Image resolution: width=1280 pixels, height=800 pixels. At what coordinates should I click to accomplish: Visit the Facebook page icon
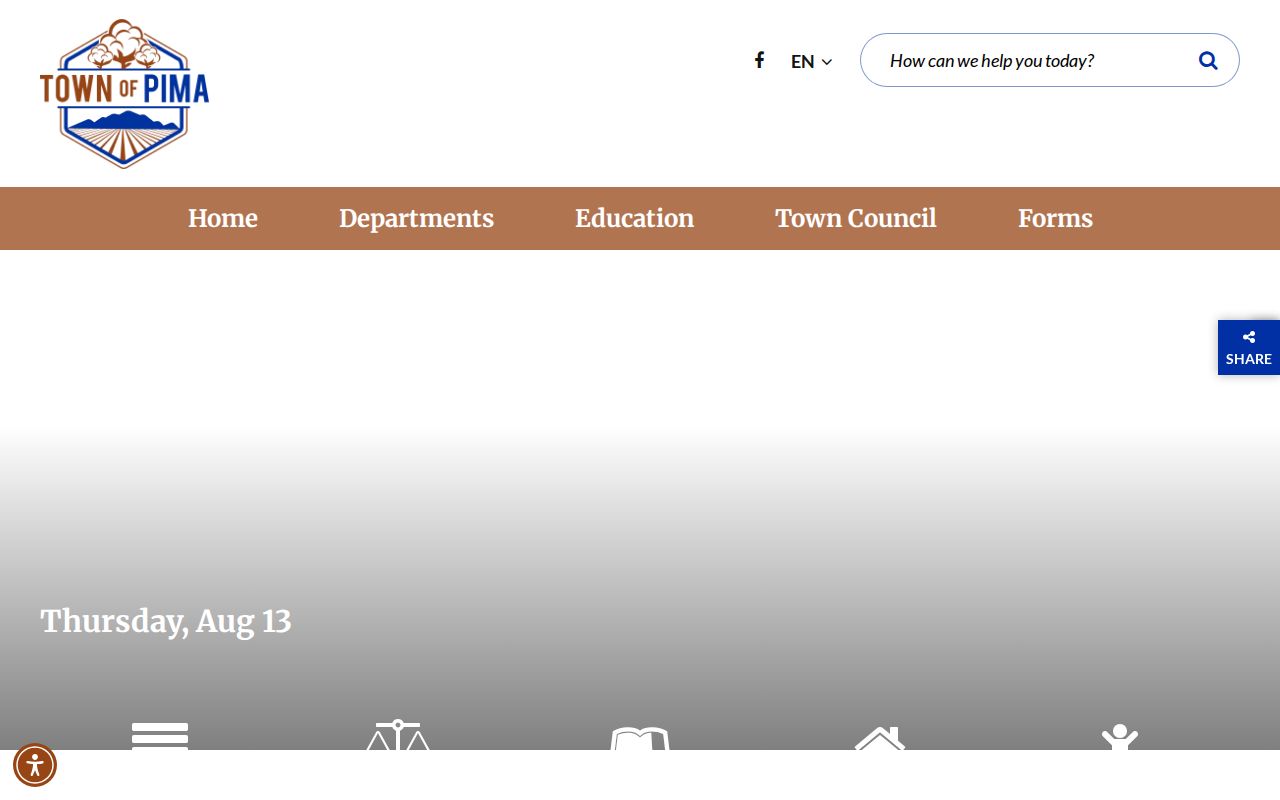click(x=759, y=60)
